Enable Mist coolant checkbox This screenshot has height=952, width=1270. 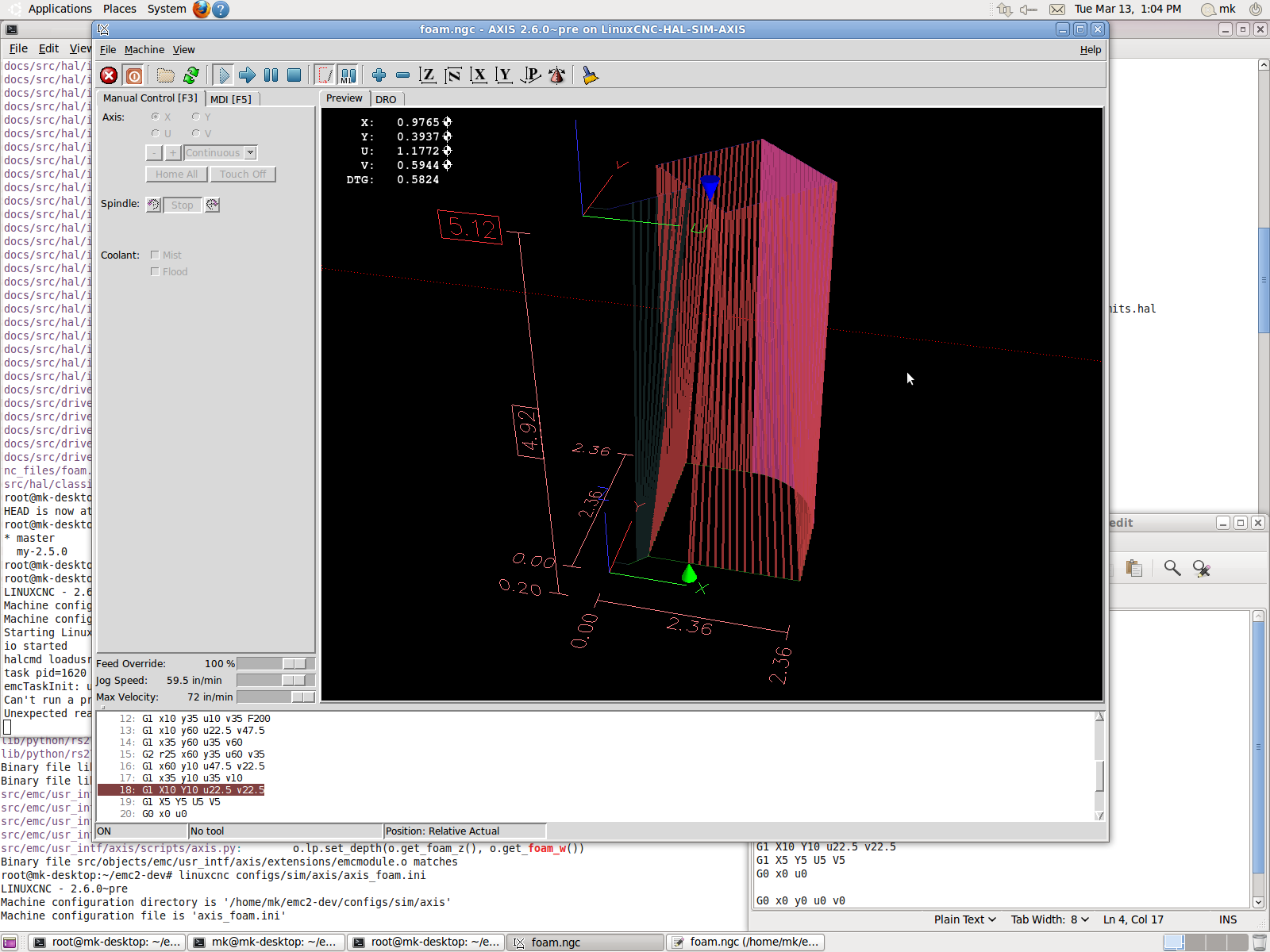[155, 255]
